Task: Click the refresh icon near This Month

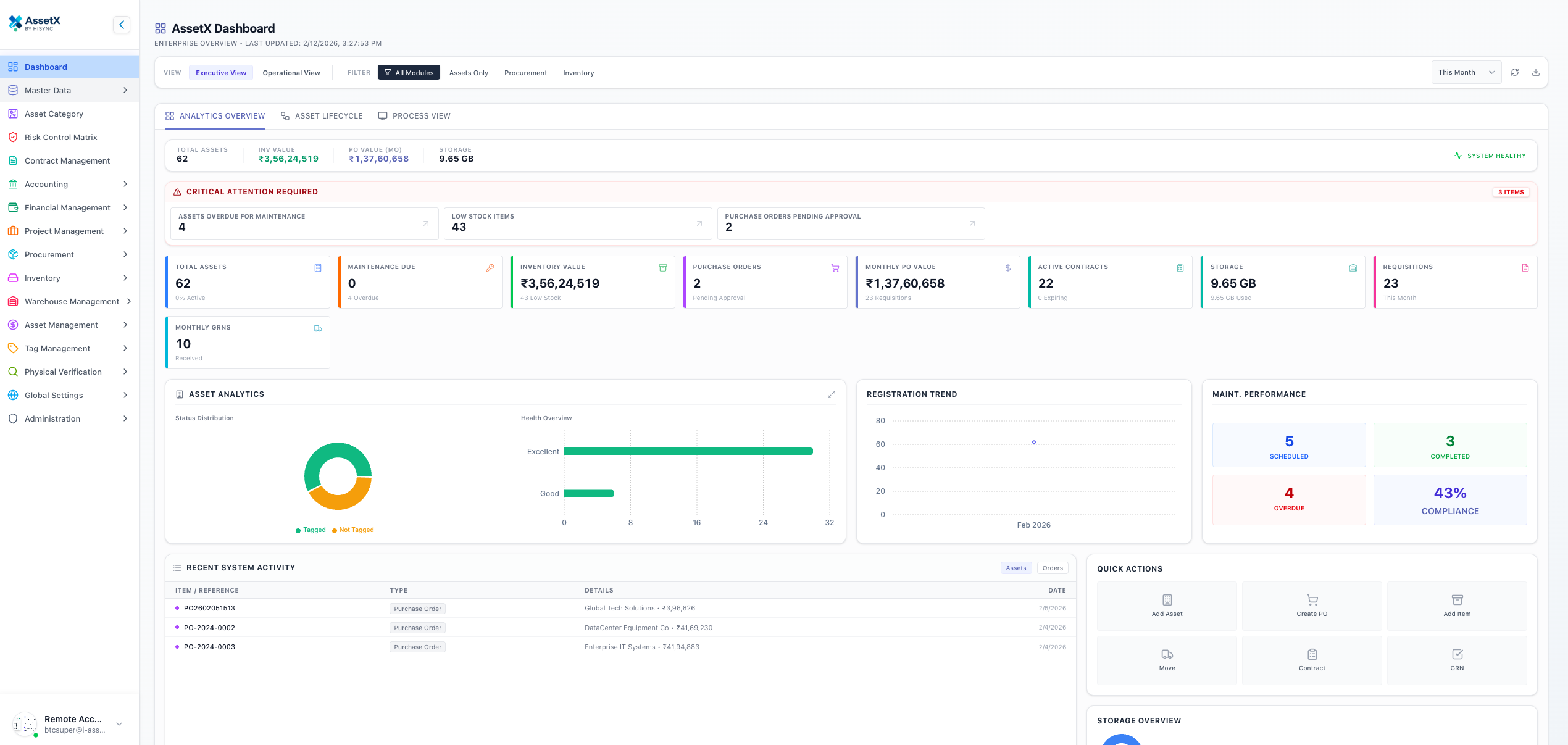Action: (1516, 72)
